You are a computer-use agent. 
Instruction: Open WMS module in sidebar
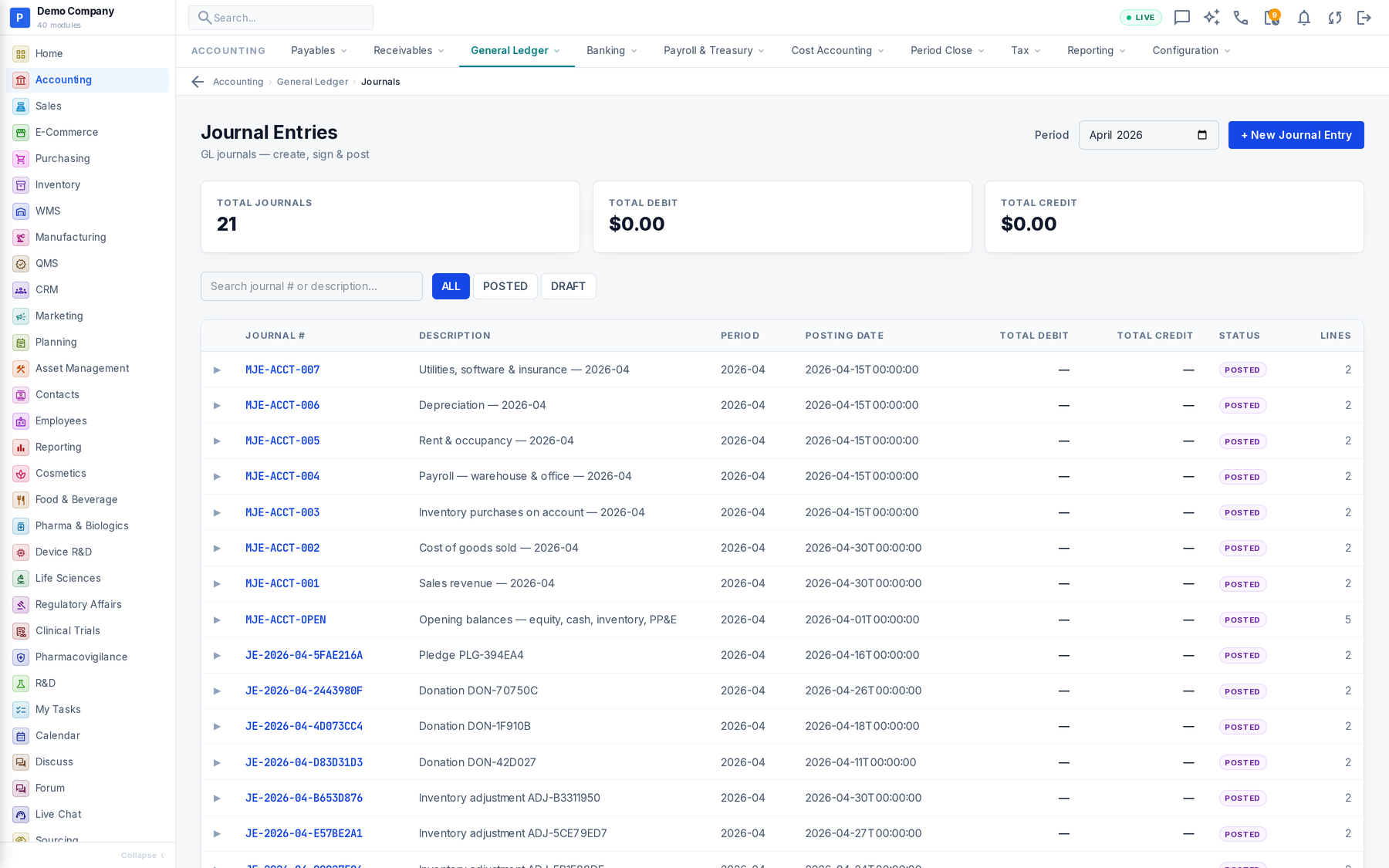[x=87, y=211]
